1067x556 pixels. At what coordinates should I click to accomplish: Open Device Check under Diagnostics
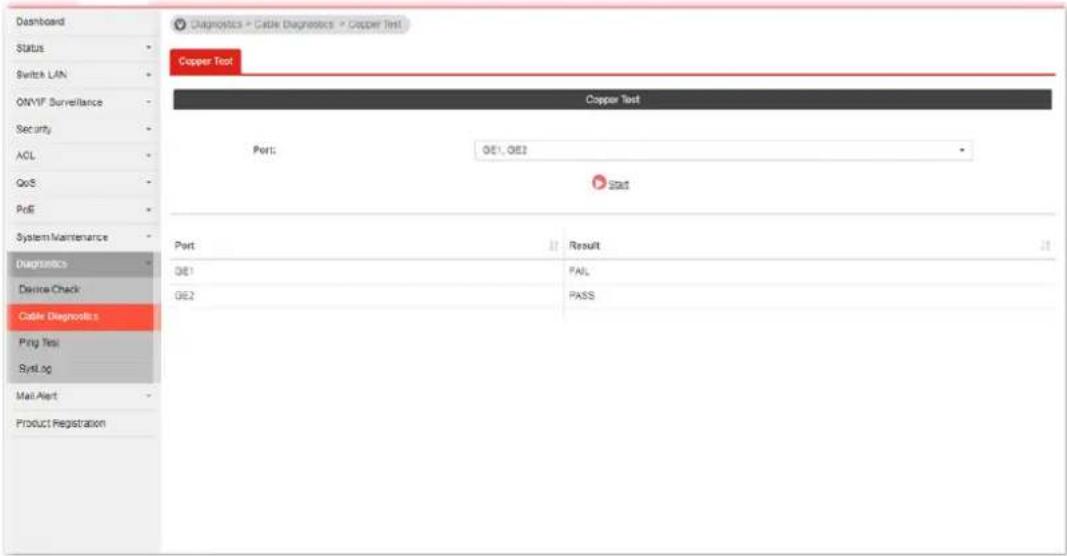click(x=82, y=290)
